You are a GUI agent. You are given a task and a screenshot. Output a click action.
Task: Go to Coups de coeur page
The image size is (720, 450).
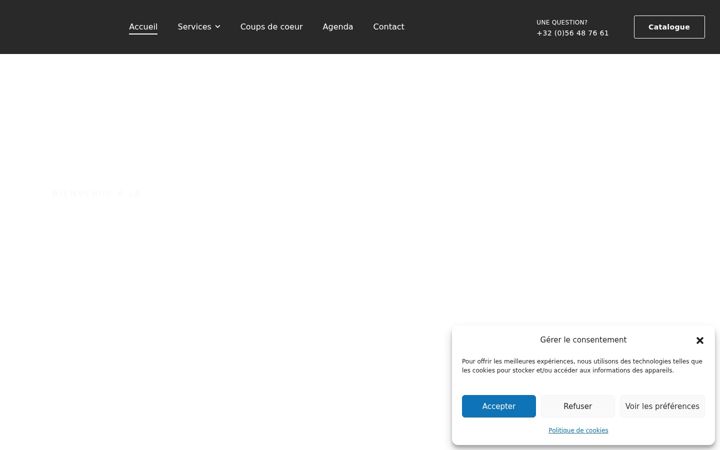point(271,27)
